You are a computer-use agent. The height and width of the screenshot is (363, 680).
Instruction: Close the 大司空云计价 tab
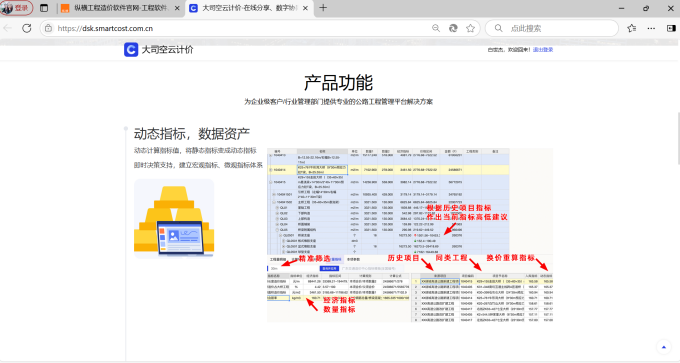[x=305, y=8]
